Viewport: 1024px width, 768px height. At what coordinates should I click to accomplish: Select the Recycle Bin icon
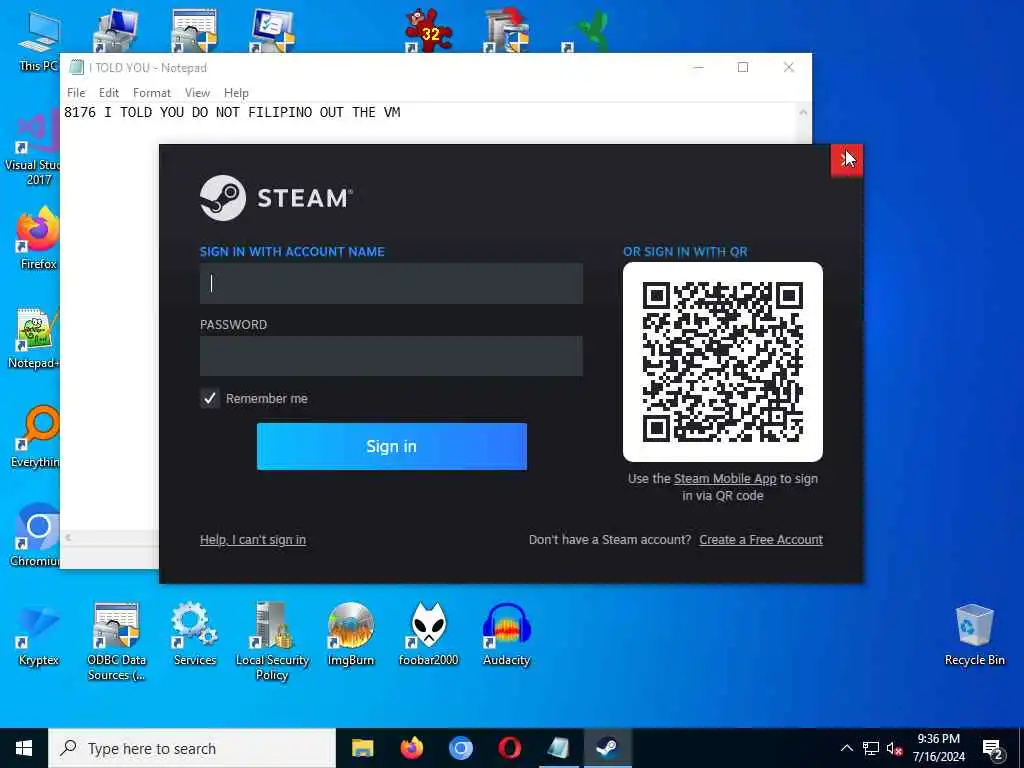click(974, 635)
